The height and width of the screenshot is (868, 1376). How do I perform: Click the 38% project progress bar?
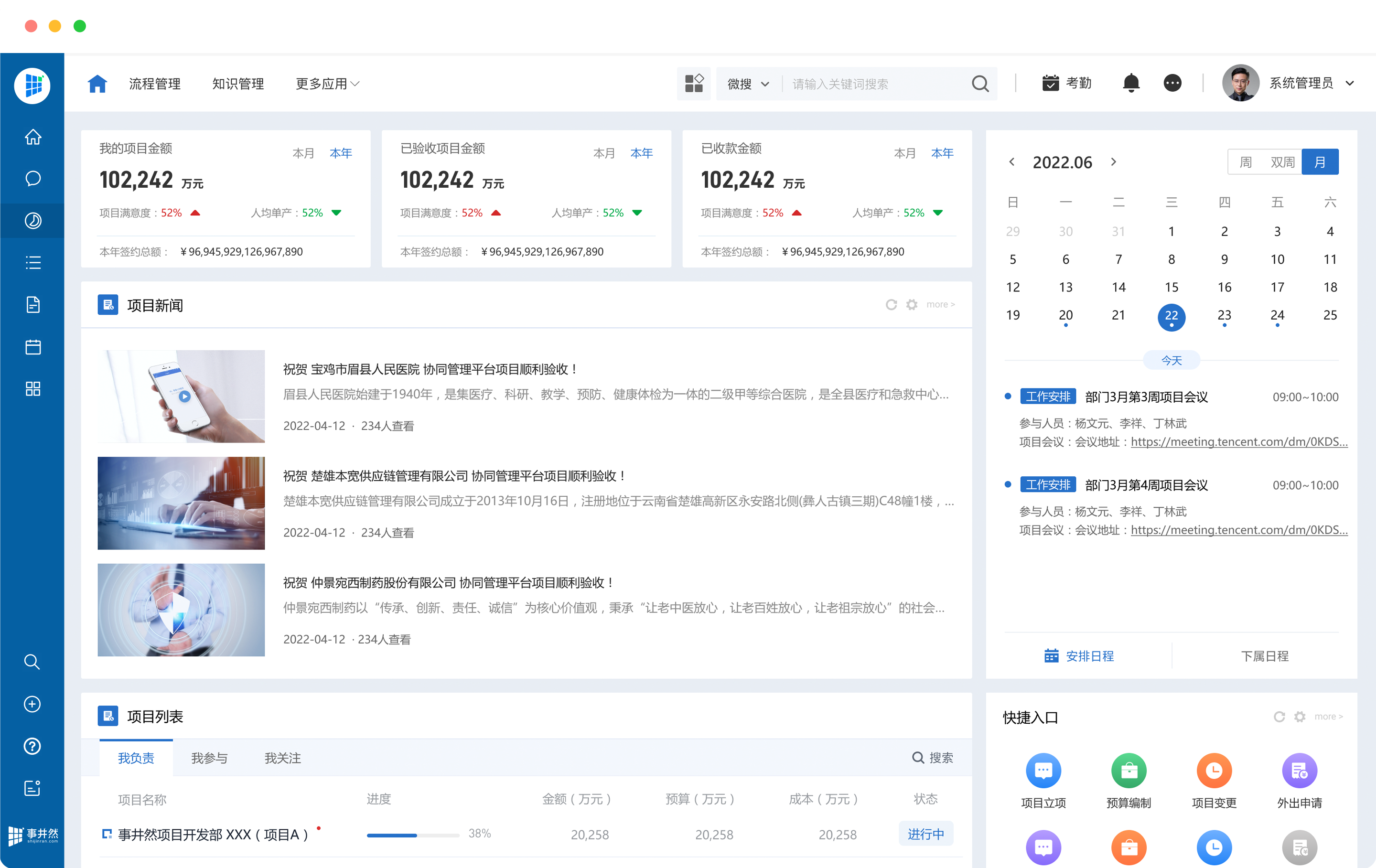tap(413, 835)
